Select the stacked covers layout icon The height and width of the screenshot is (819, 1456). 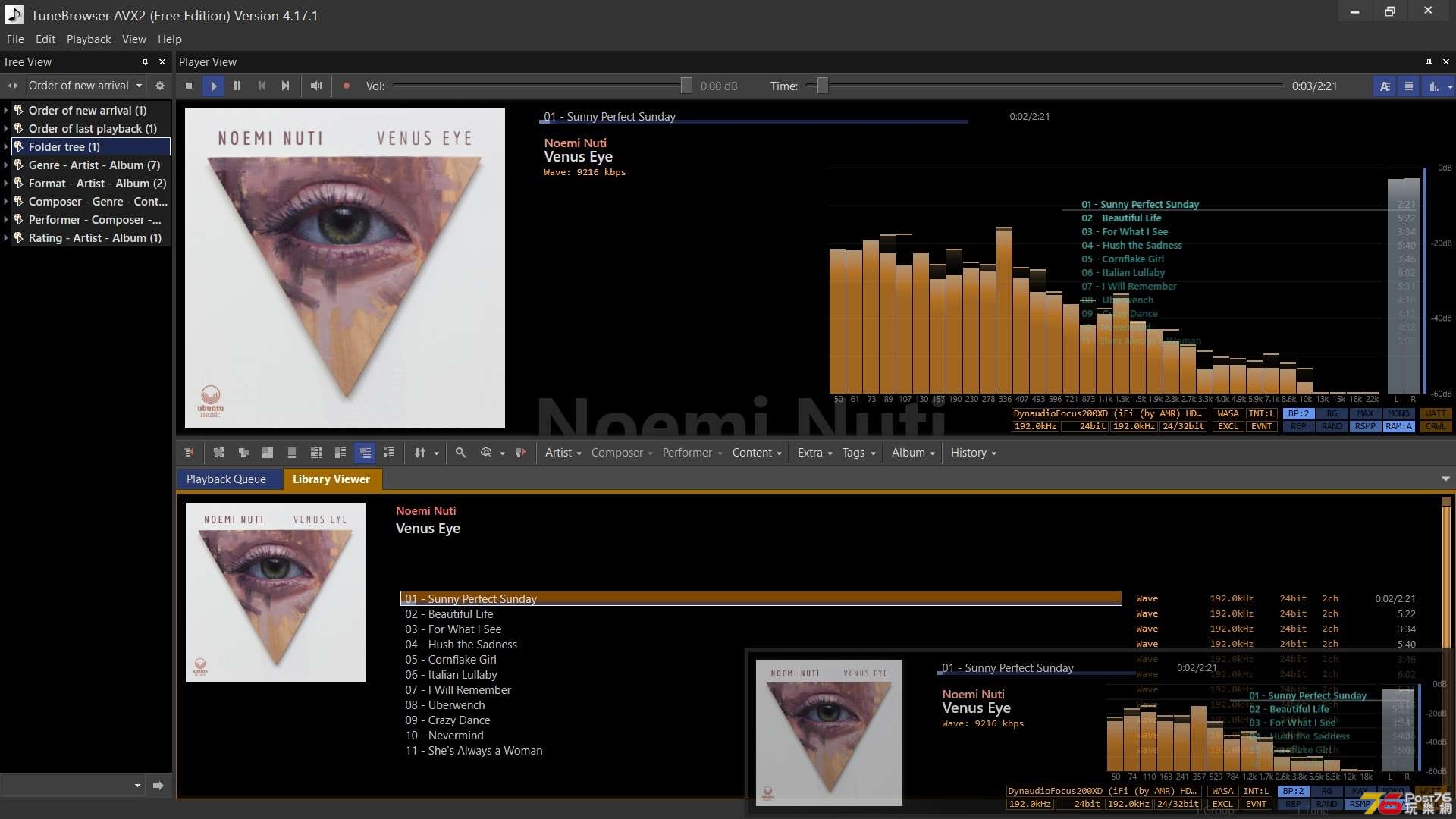coord(243,453)
